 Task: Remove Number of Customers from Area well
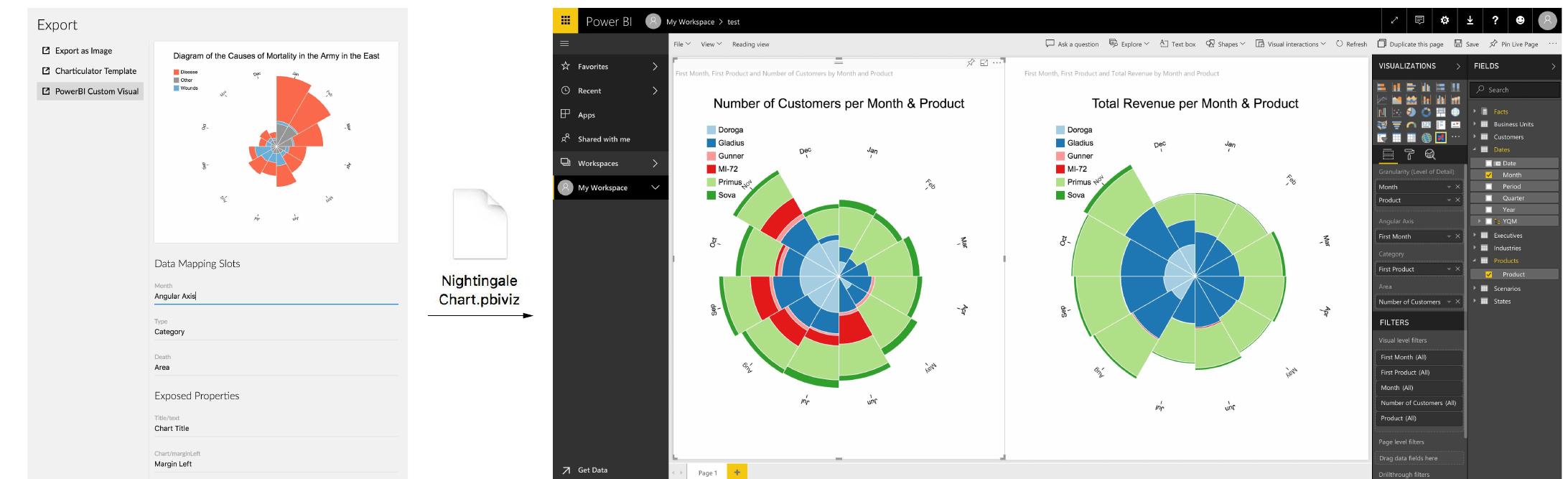1457,302
